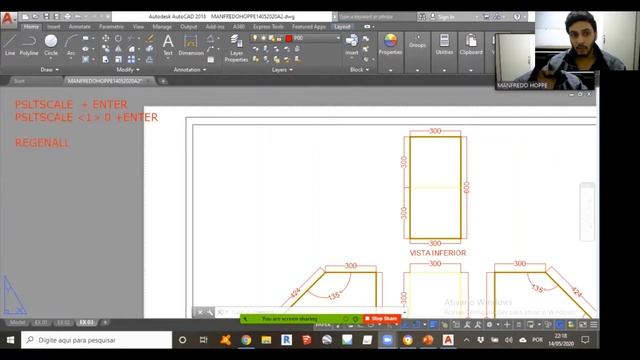Open the current layer dropdown list
Viewport: 640px width, 360px height.
point(338,38)
